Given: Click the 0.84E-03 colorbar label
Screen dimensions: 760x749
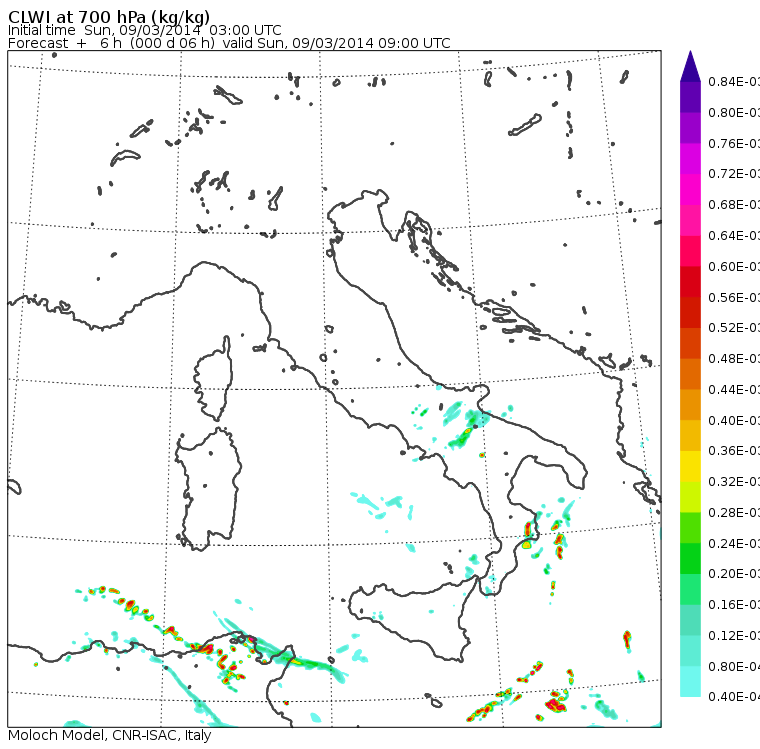Looking at the screenshot, I should pos(734,81).
